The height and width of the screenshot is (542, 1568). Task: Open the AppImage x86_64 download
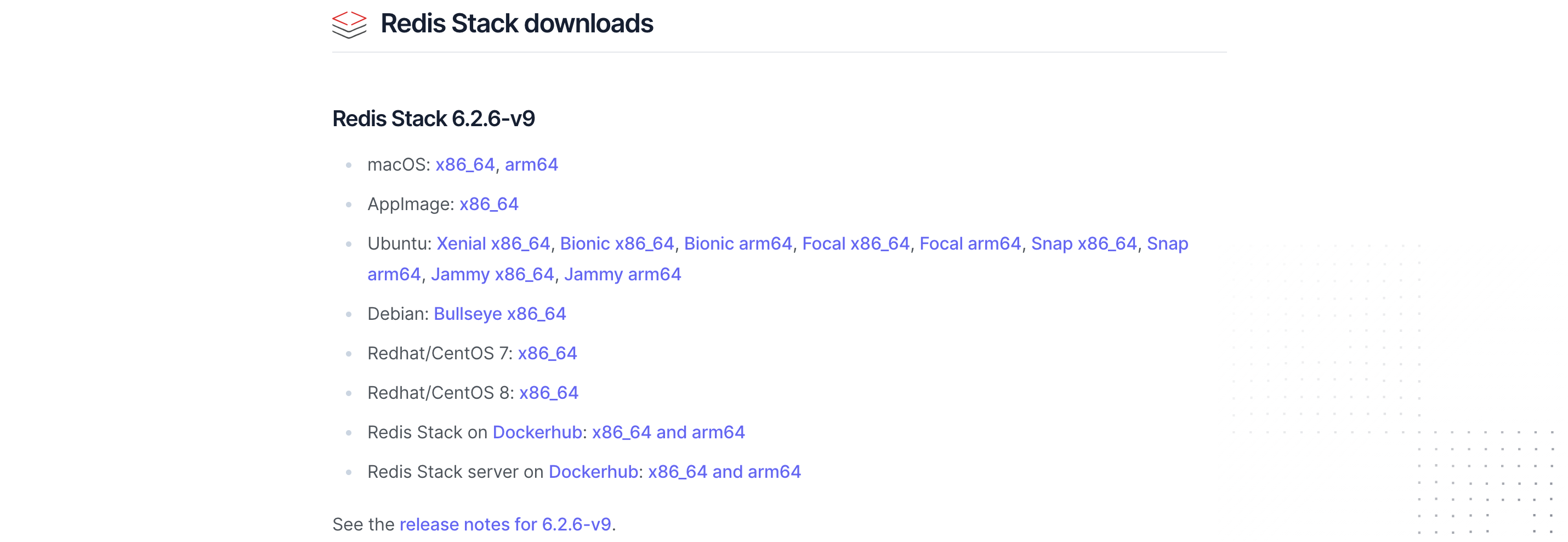[489, 204]
